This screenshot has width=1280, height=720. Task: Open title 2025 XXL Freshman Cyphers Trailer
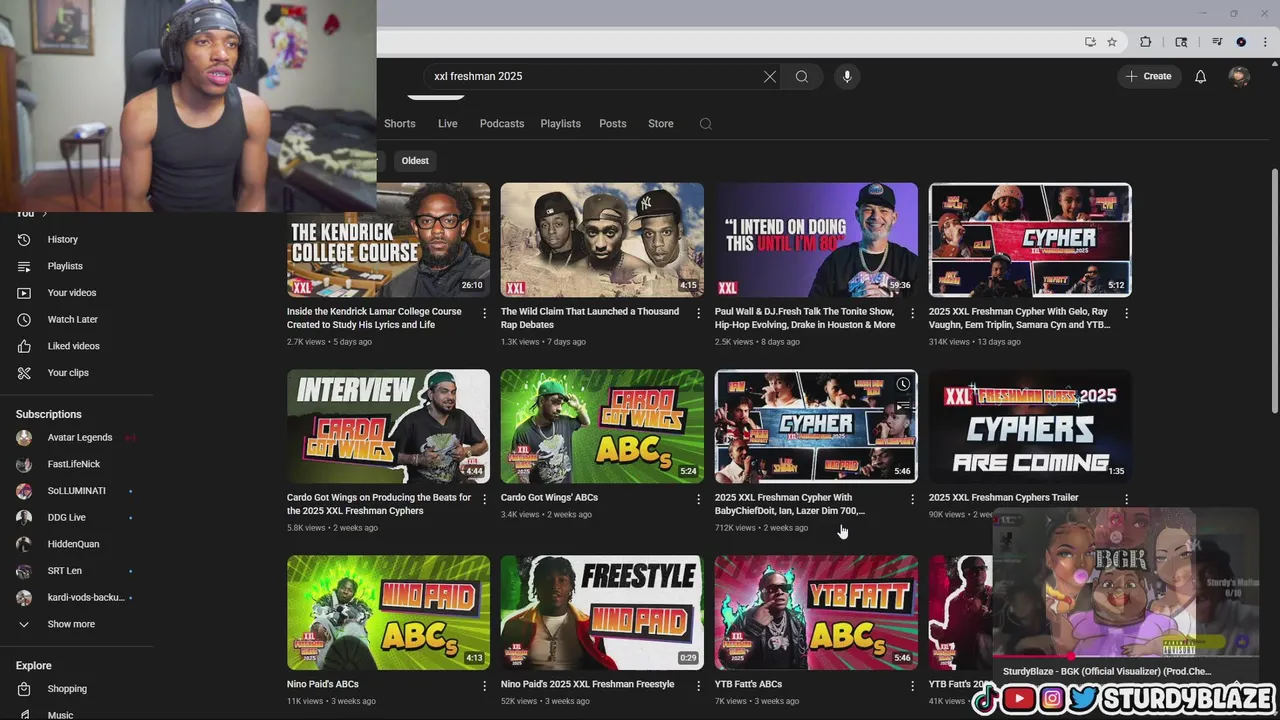pos(1003,497)
